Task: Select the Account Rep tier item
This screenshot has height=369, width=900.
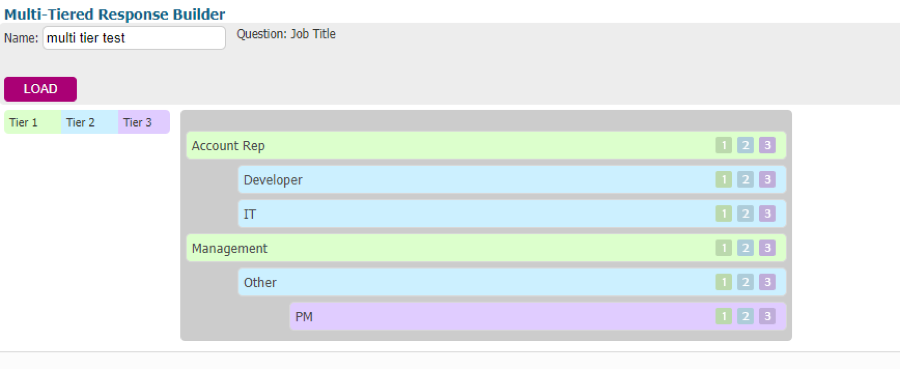Action: 486,146
